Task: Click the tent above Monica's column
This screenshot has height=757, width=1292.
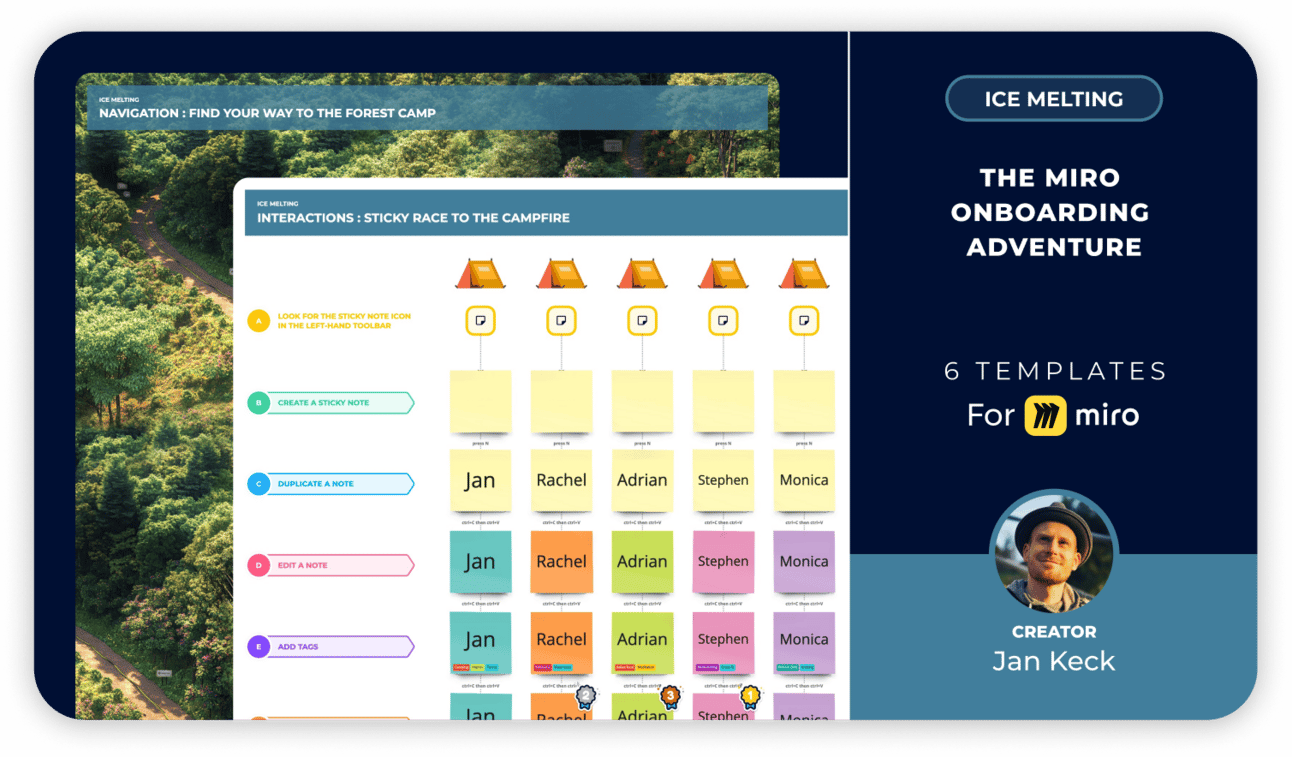Action: click(804, 273)
